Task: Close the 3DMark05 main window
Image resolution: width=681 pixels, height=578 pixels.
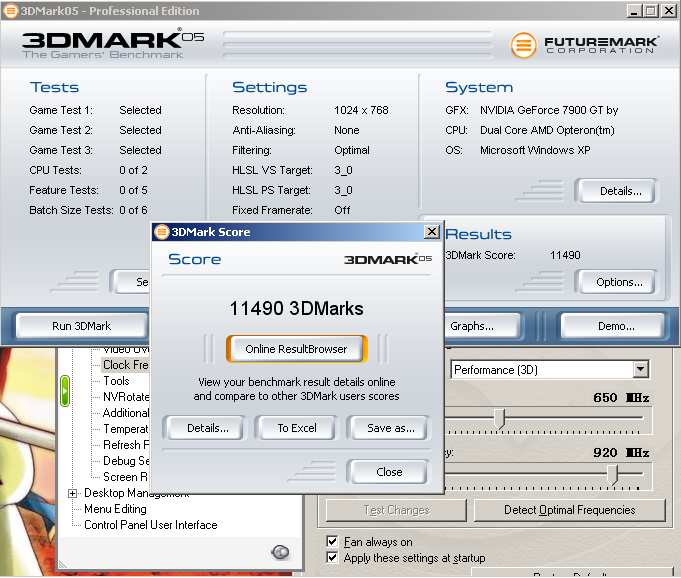Action: pos(668,11)
